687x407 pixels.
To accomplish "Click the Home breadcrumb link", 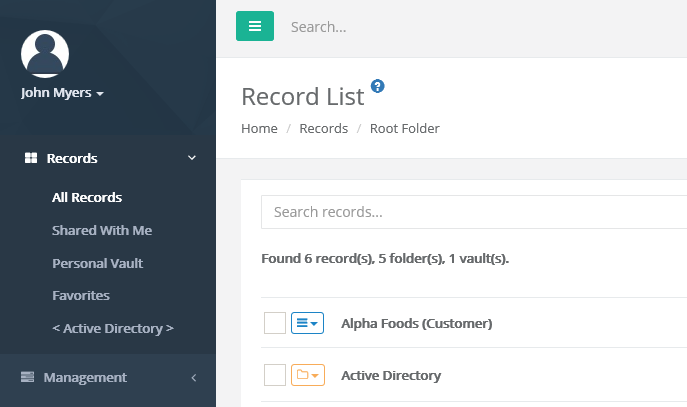I will click(x=259, y=128).
